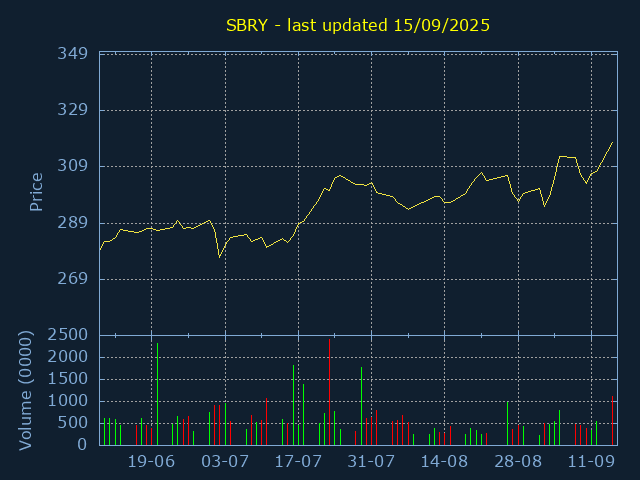Select the price axis label 269
The image size is (640, 480).
tap(73, 279)
